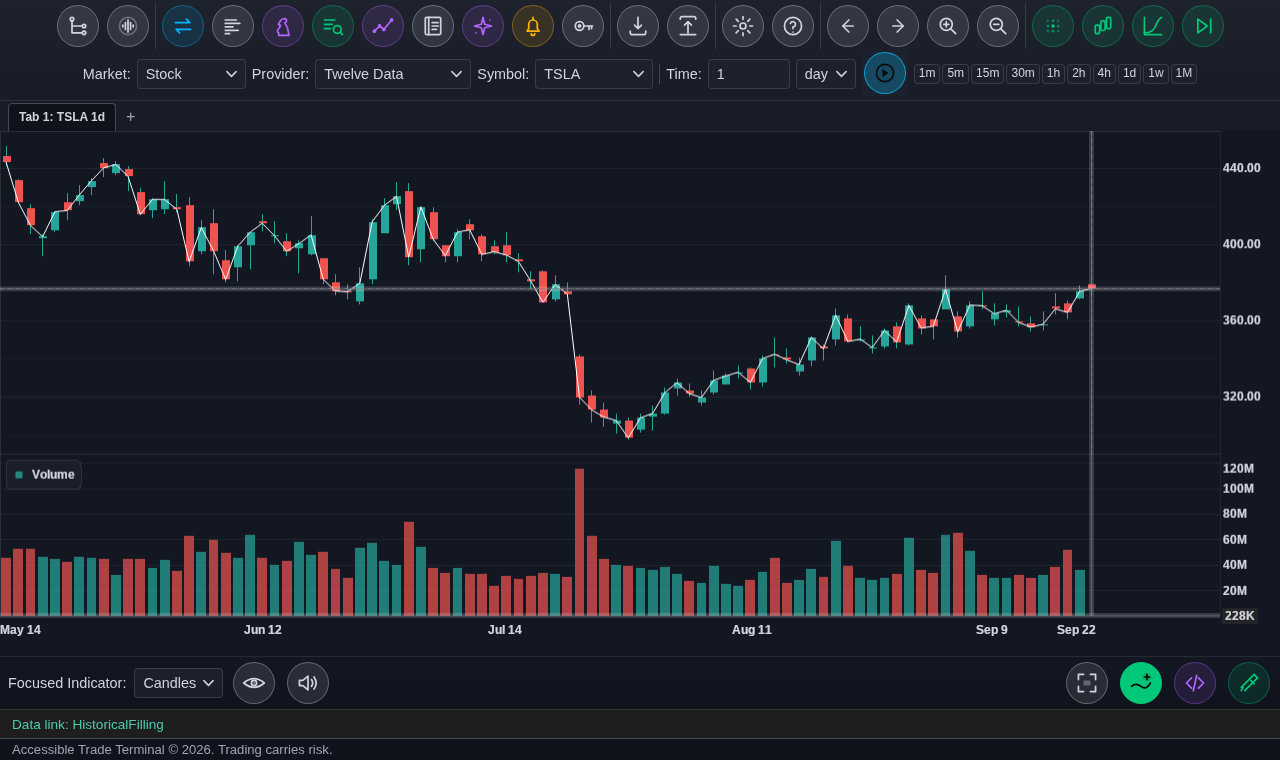The height and width of the screenshot is (760, 1280).
Task: Select the 4h timeframe button
Action: pos(1104,74)
